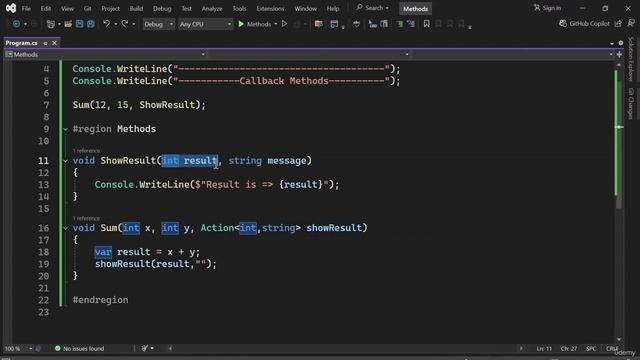This screenshot has height=360, width=640.
Task: Click the code cleanup brush icon in status bar
Action: click(145, 349)
